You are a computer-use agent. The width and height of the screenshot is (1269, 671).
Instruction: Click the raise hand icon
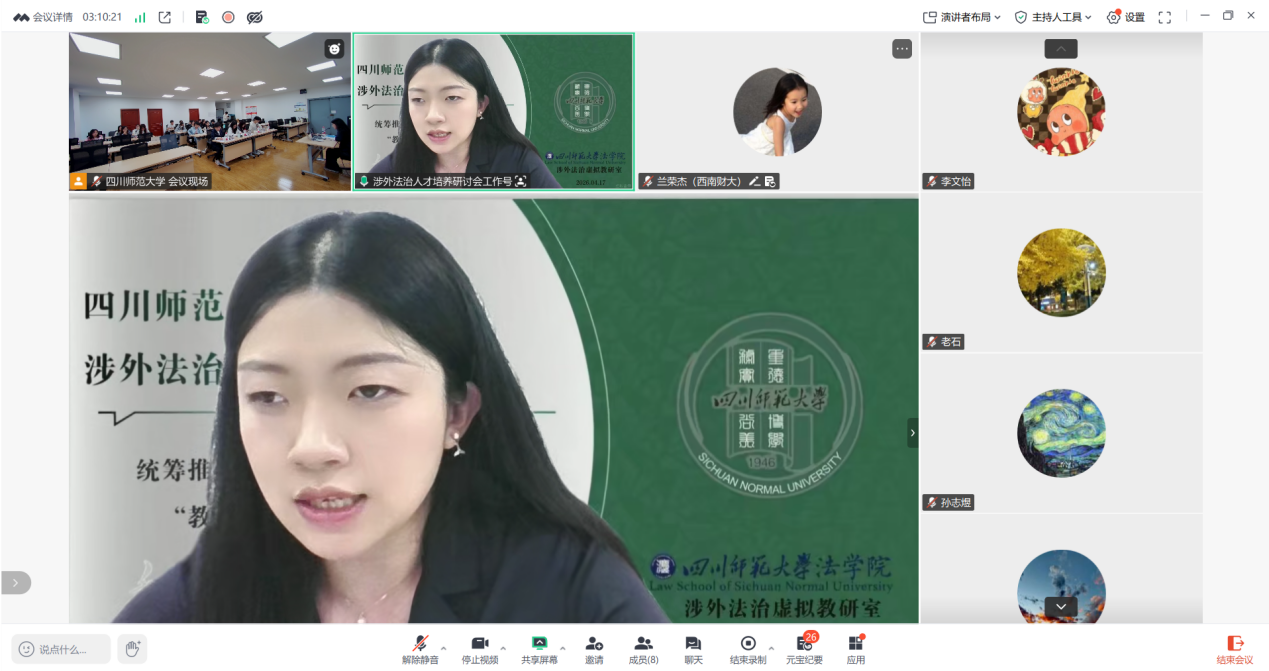(132, 649)
